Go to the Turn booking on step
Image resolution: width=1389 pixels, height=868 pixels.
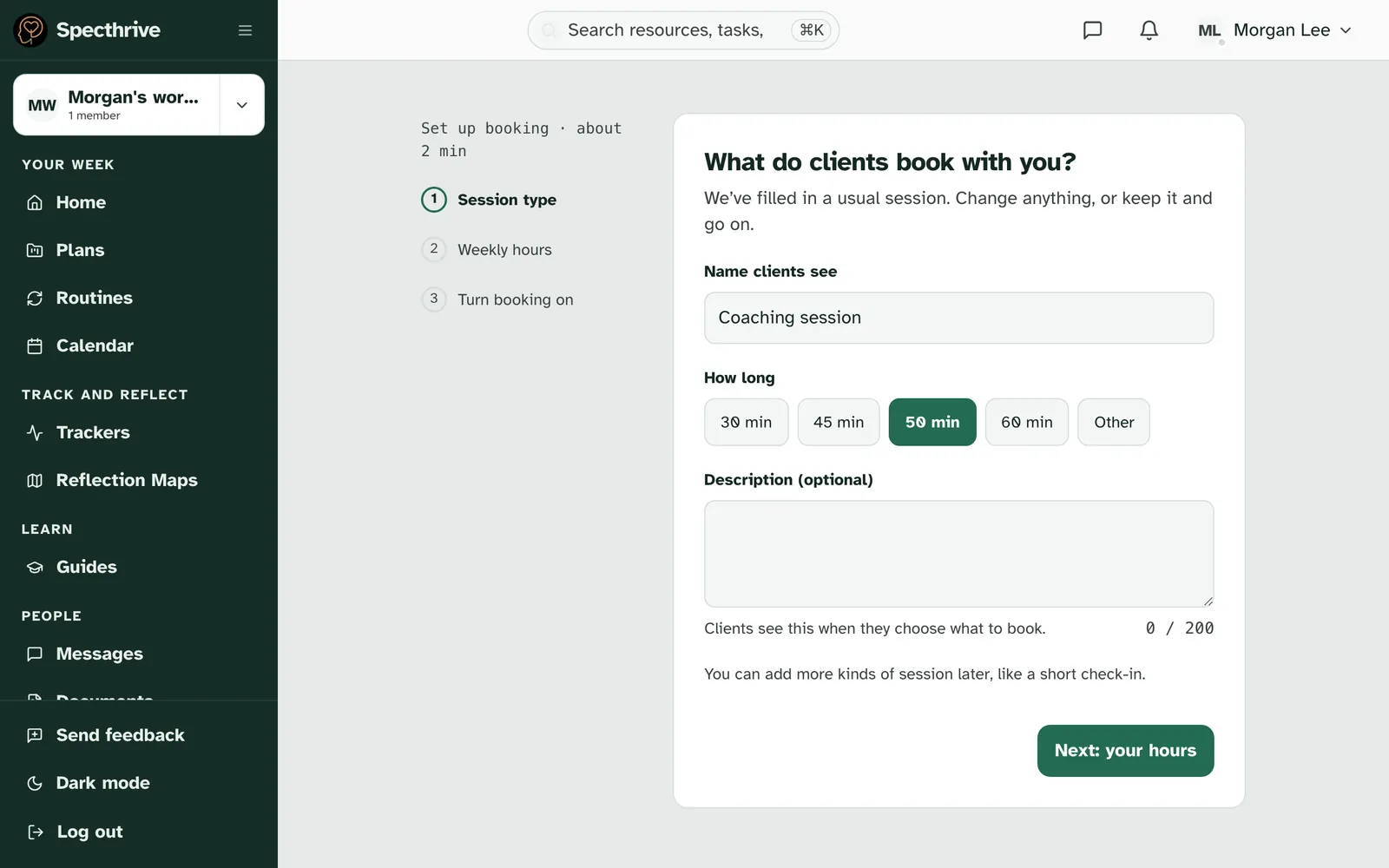coord(497,299)
